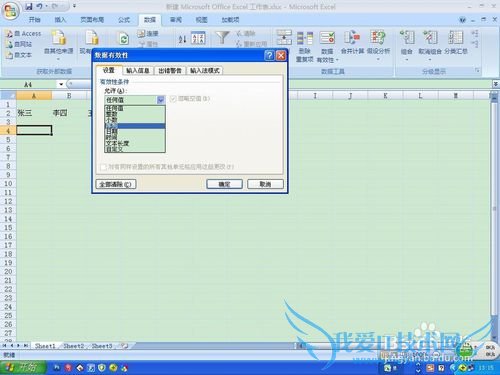Click 分类汇总 subtotal icon
The width and height of the screenshot is (500, 375).
pyautogui.click(x=456, y=42)
